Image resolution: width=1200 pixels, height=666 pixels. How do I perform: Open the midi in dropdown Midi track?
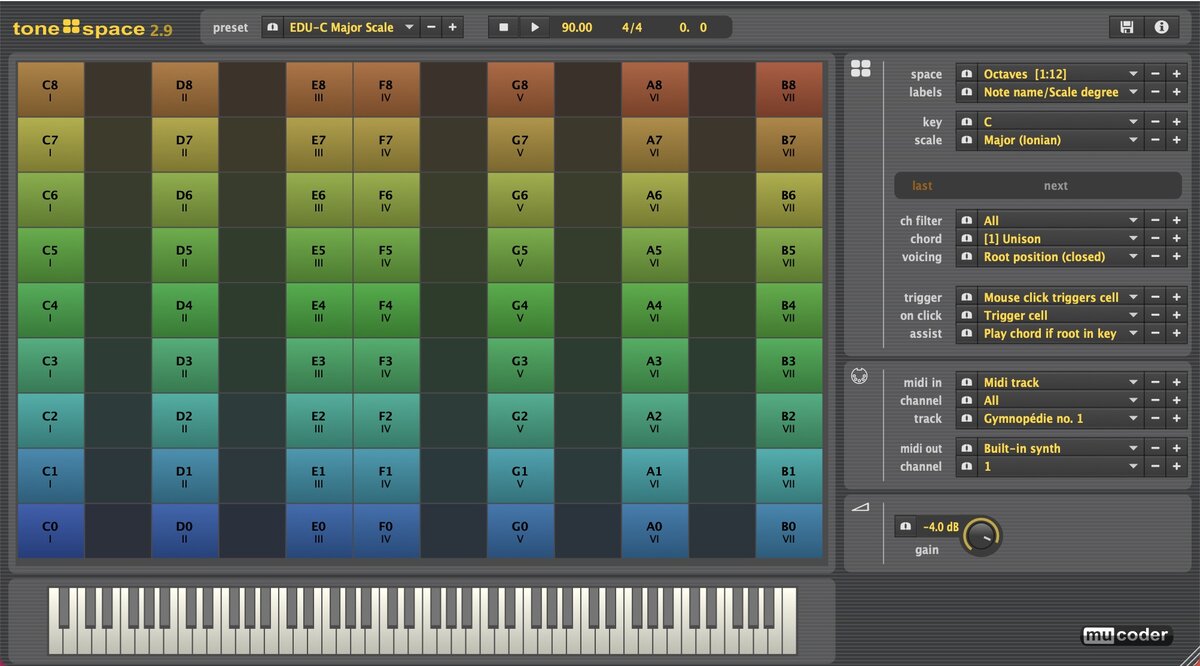(x=1060, y=382)
